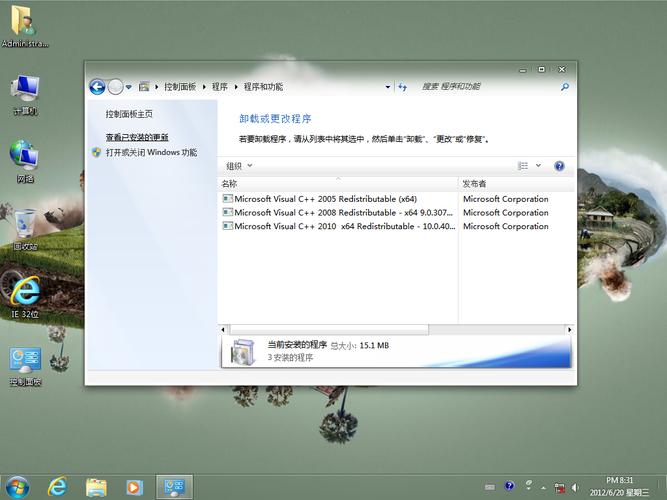Click the volume speaker tray icon

point(575,488)
